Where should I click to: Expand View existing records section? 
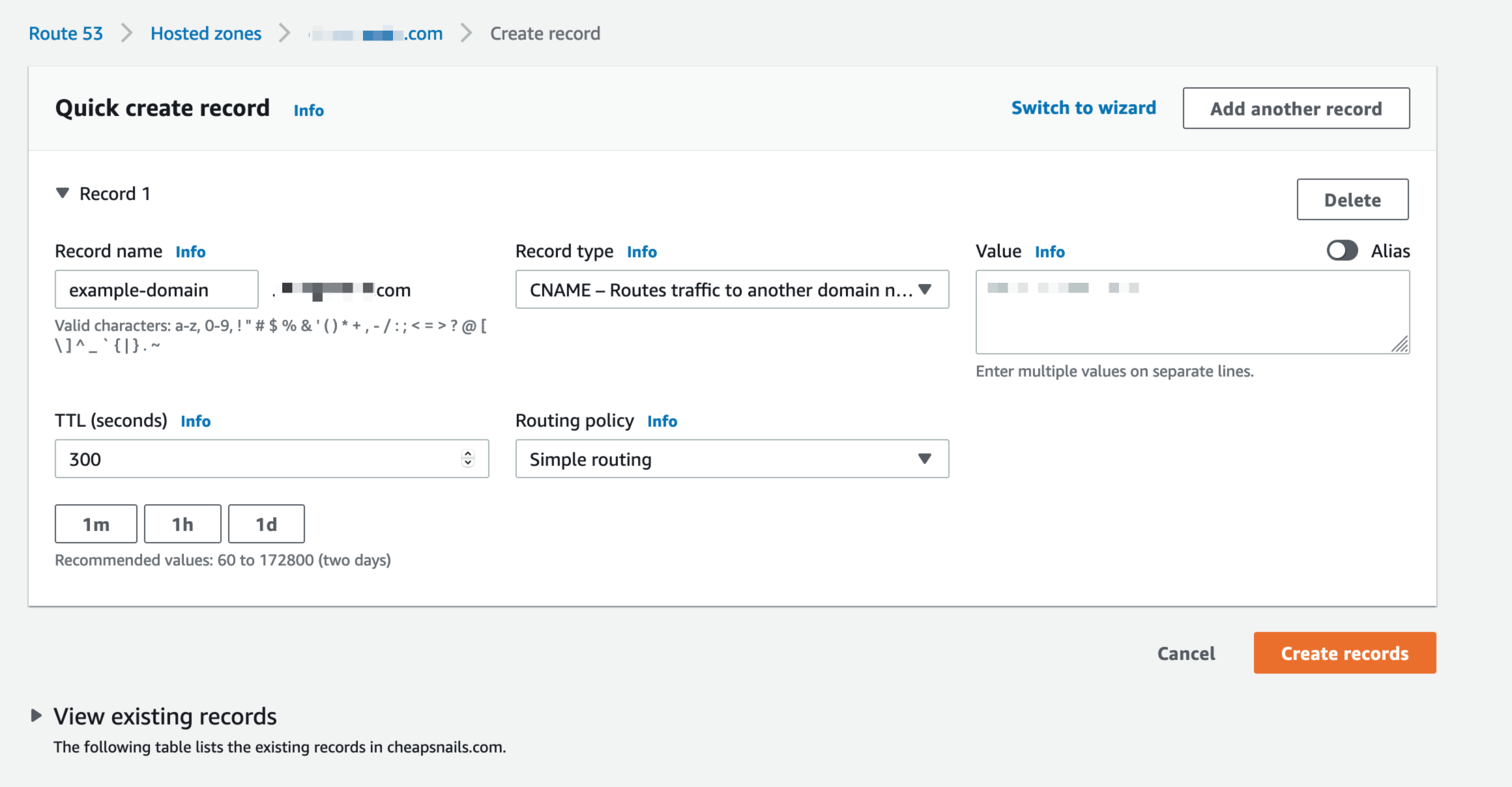click(36, 716)
